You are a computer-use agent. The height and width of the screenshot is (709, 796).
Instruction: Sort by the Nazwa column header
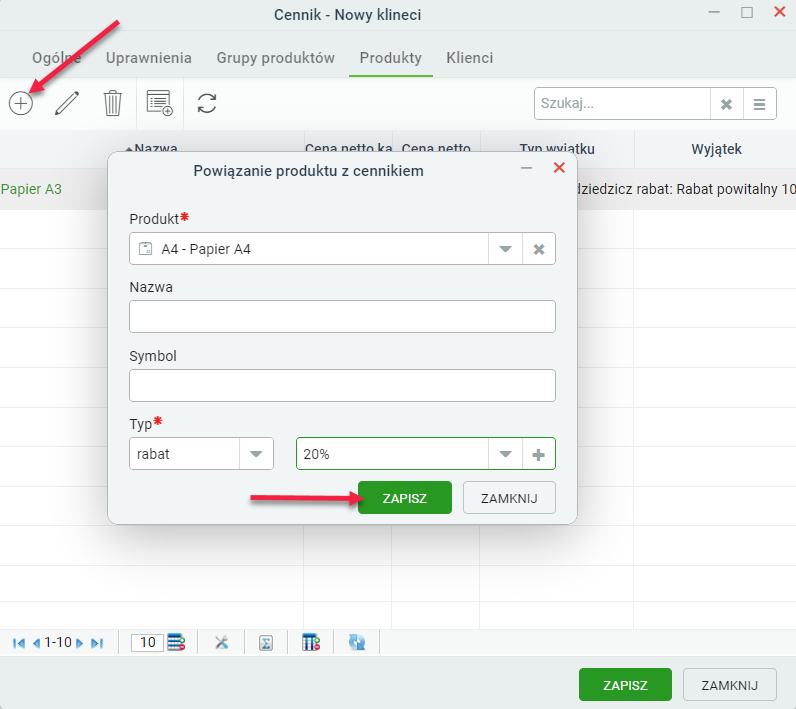click(156, 149)
